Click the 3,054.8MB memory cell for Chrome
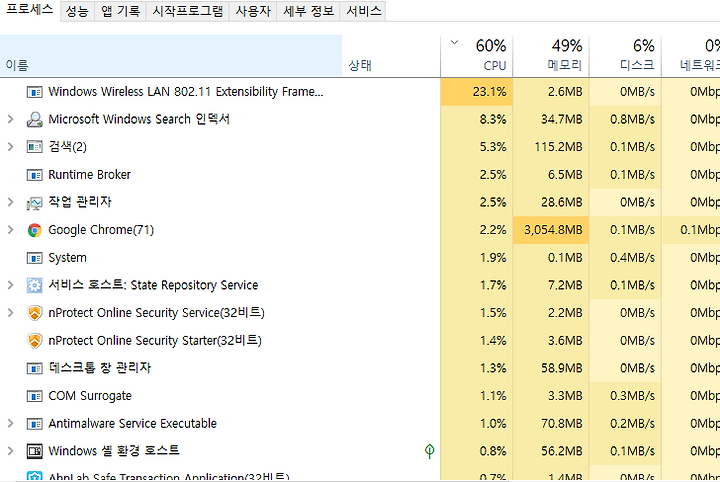This screenshot has width=720, height=482. 551,230
